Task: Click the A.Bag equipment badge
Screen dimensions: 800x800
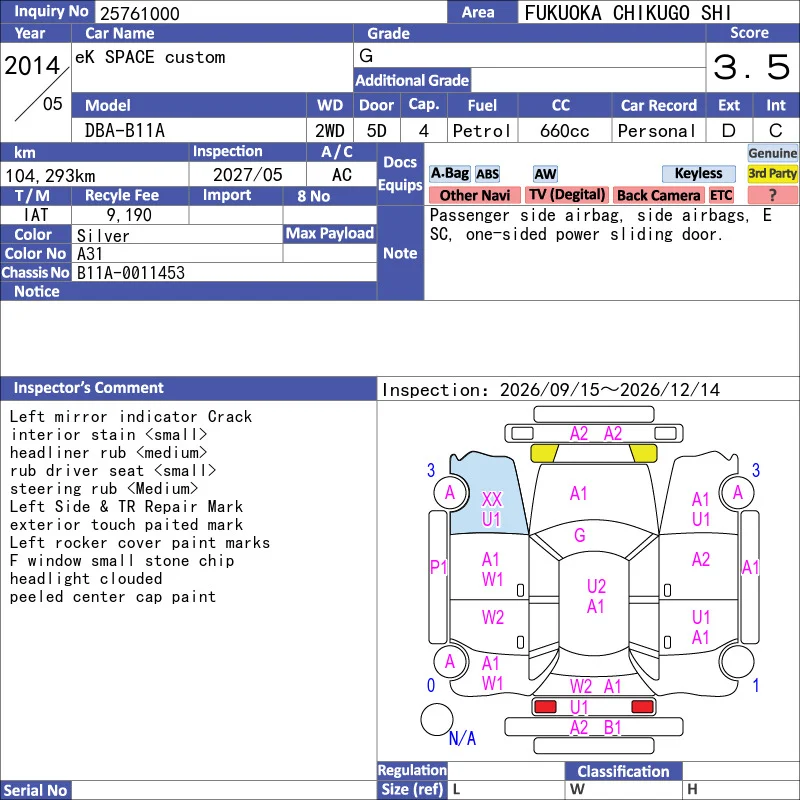Action: point(449,173)
